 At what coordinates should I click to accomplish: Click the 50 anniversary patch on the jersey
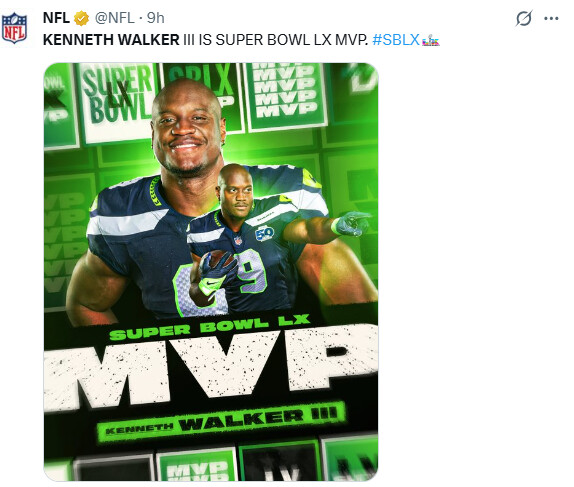point(264,234)
